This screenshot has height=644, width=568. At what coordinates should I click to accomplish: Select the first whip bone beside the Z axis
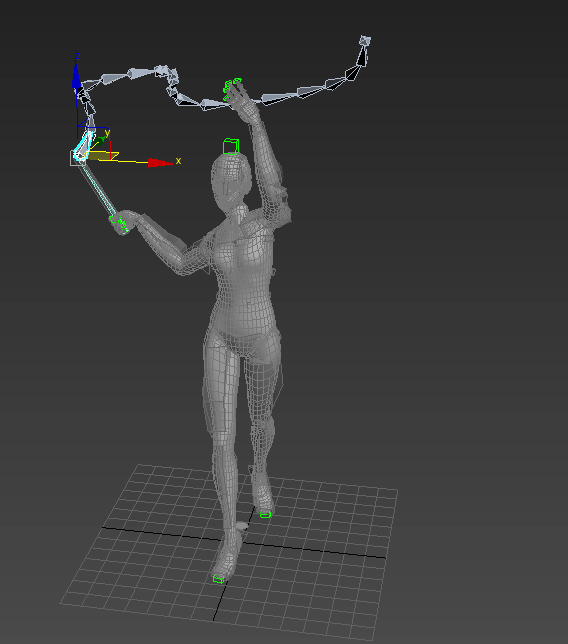click(90, 84)
